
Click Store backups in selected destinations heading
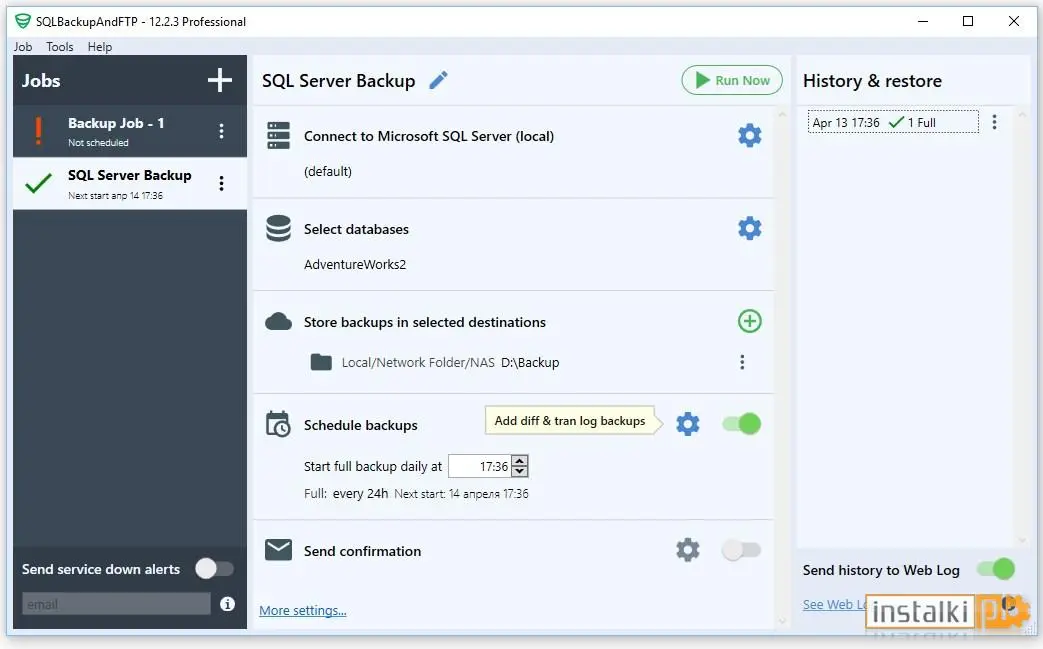coord(425,323)
